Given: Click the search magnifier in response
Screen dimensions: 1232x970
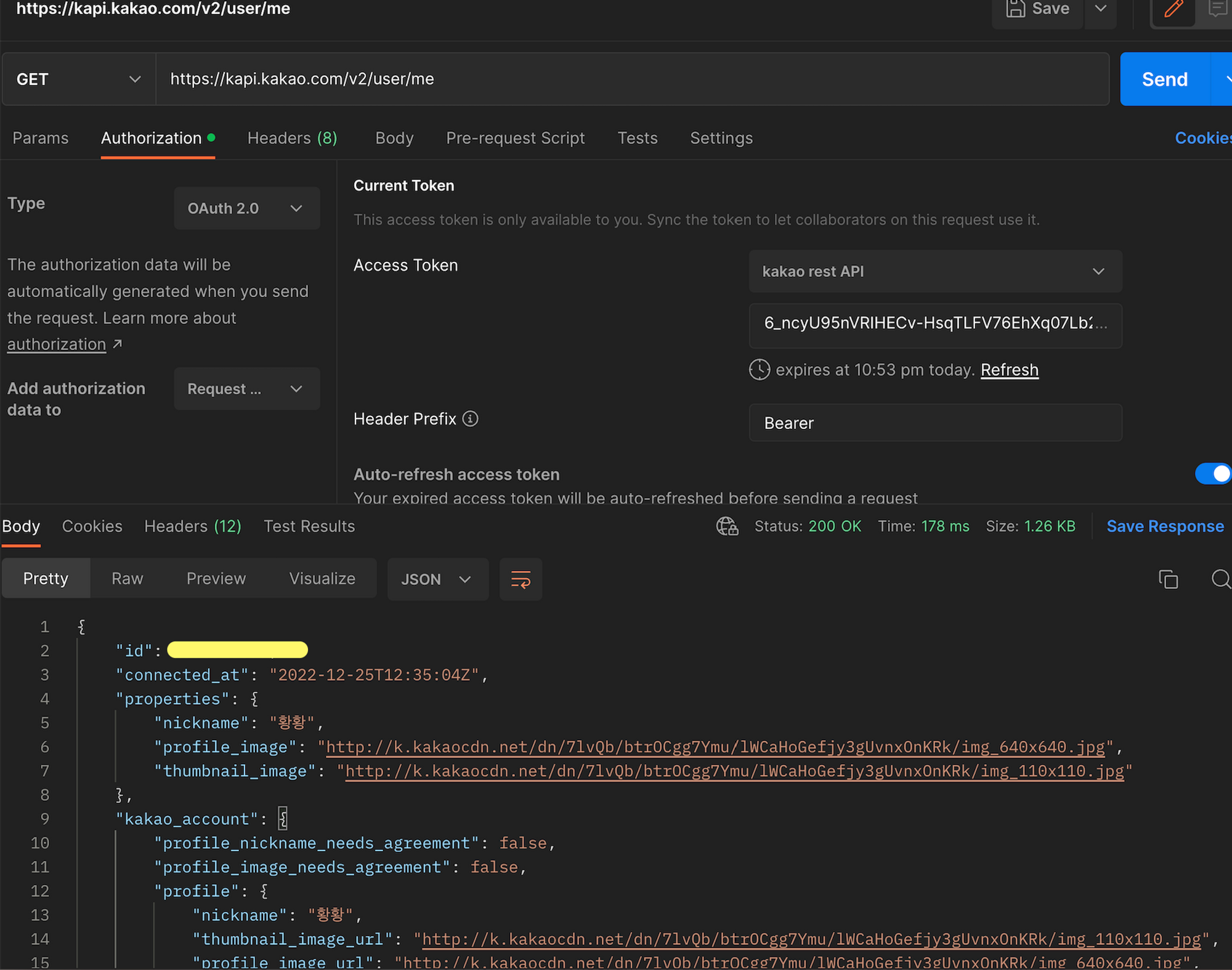Looking at the screenshot, I should (1220, 579).
